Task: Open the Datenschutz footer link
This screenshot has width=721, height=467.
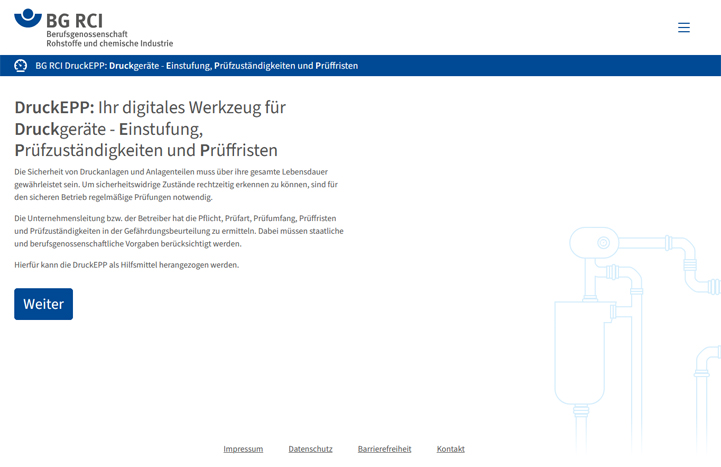Action: (310, 449)
